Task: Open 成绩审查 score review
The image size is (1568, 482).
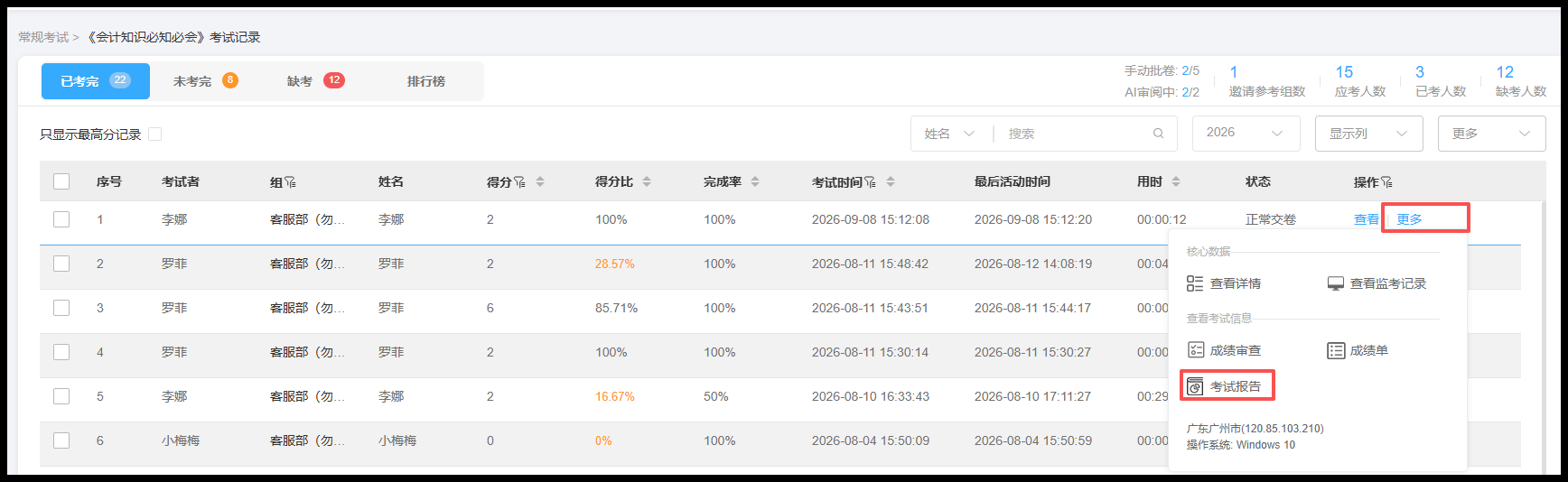Action: (x=1224, y=350)
